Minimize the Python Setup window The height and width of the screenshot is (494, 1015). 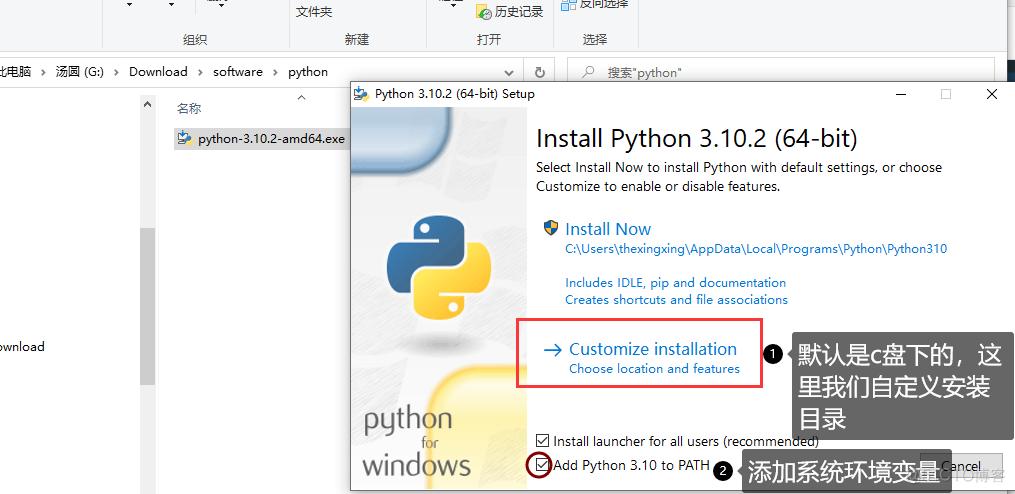(x=902, y=95)
